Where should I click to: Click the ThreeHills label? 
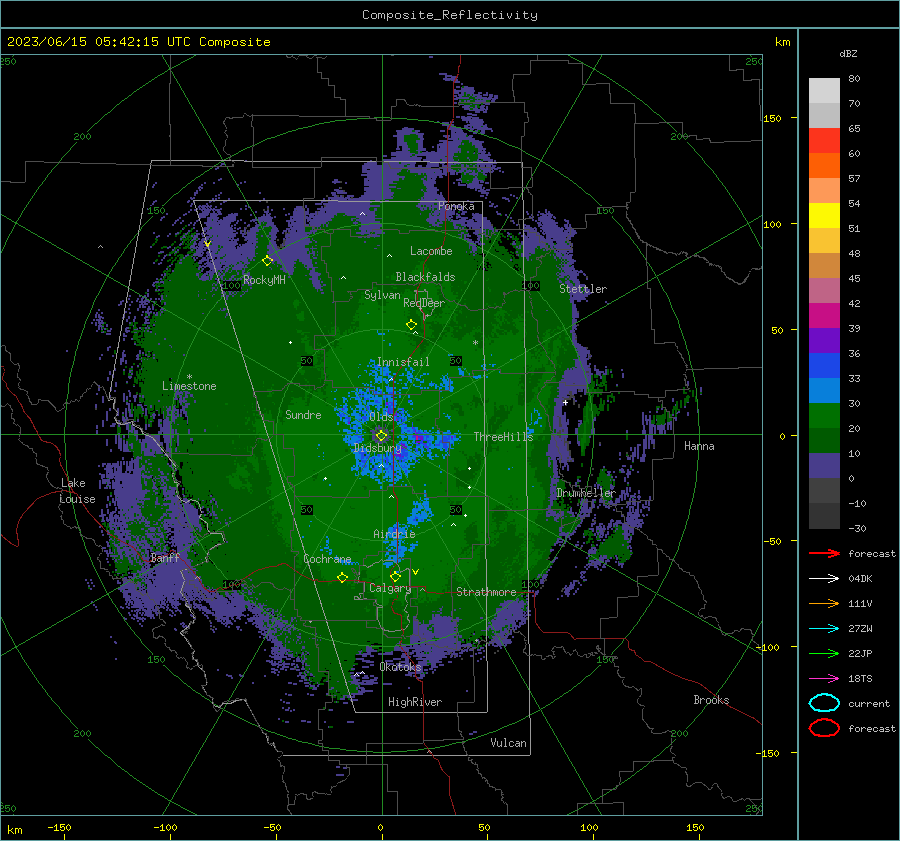click(x=503, y=437)
